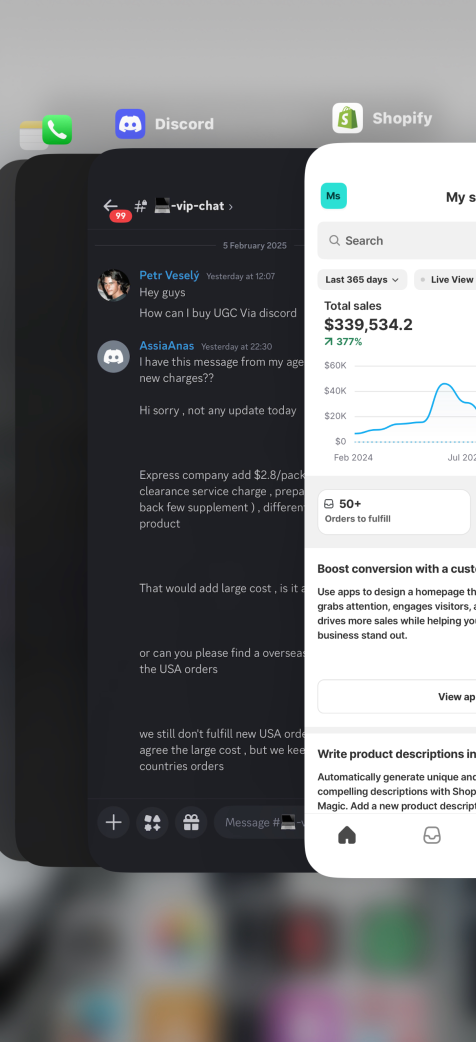Tap the AssiaAnas username
The image size is (476, 1042).
167,346
